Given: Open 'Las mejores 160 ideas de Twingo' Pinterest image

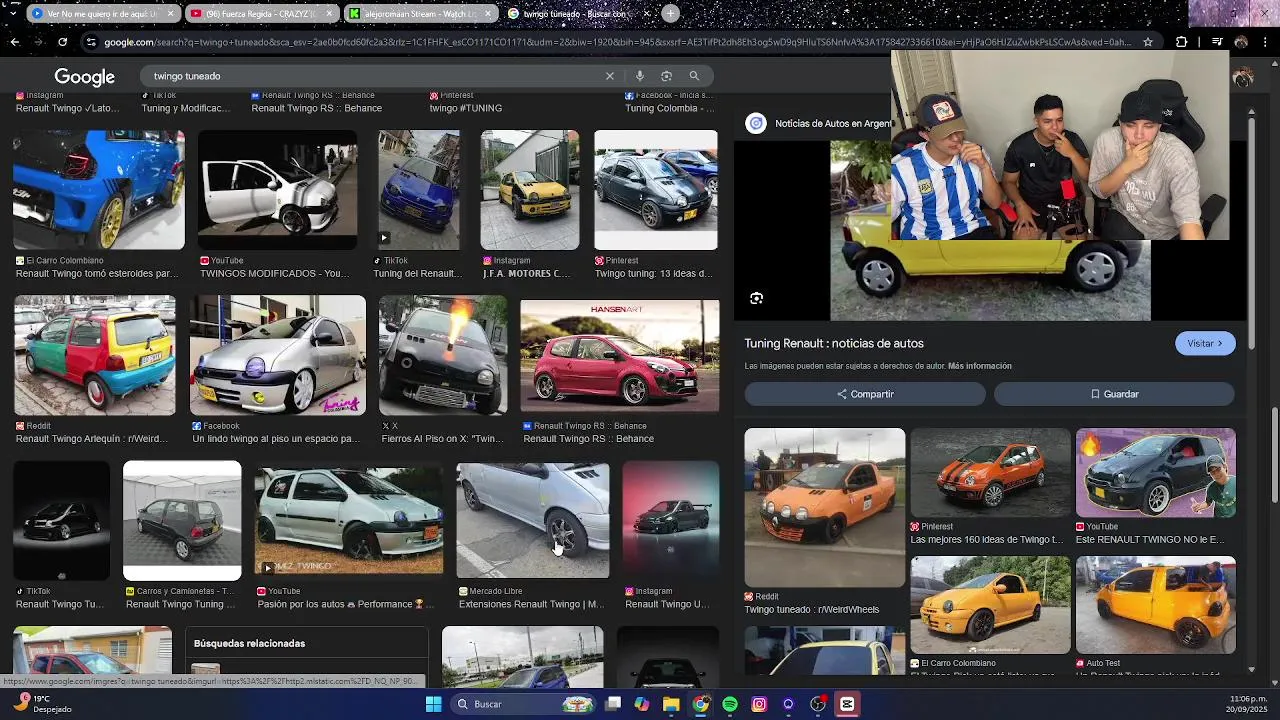Looking at the screenshot, I should [990, 473].
